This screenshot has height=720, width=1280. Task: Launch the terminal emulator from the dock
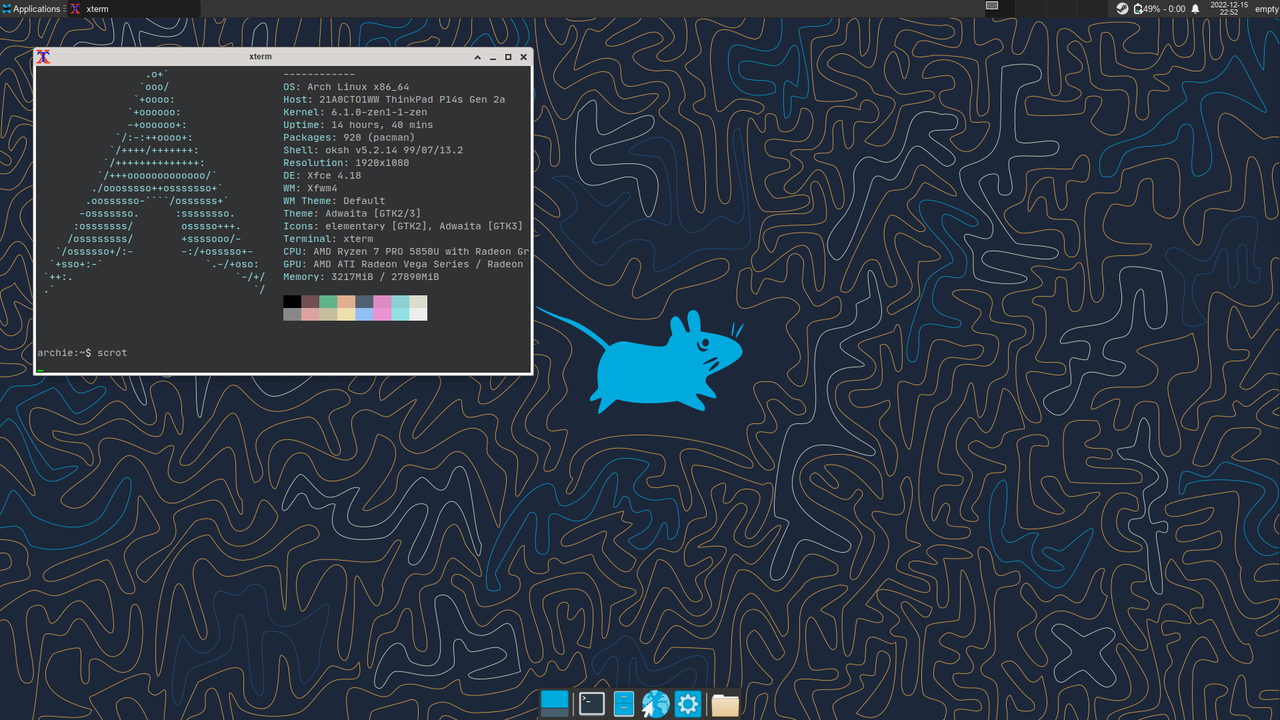click(592, 704)
